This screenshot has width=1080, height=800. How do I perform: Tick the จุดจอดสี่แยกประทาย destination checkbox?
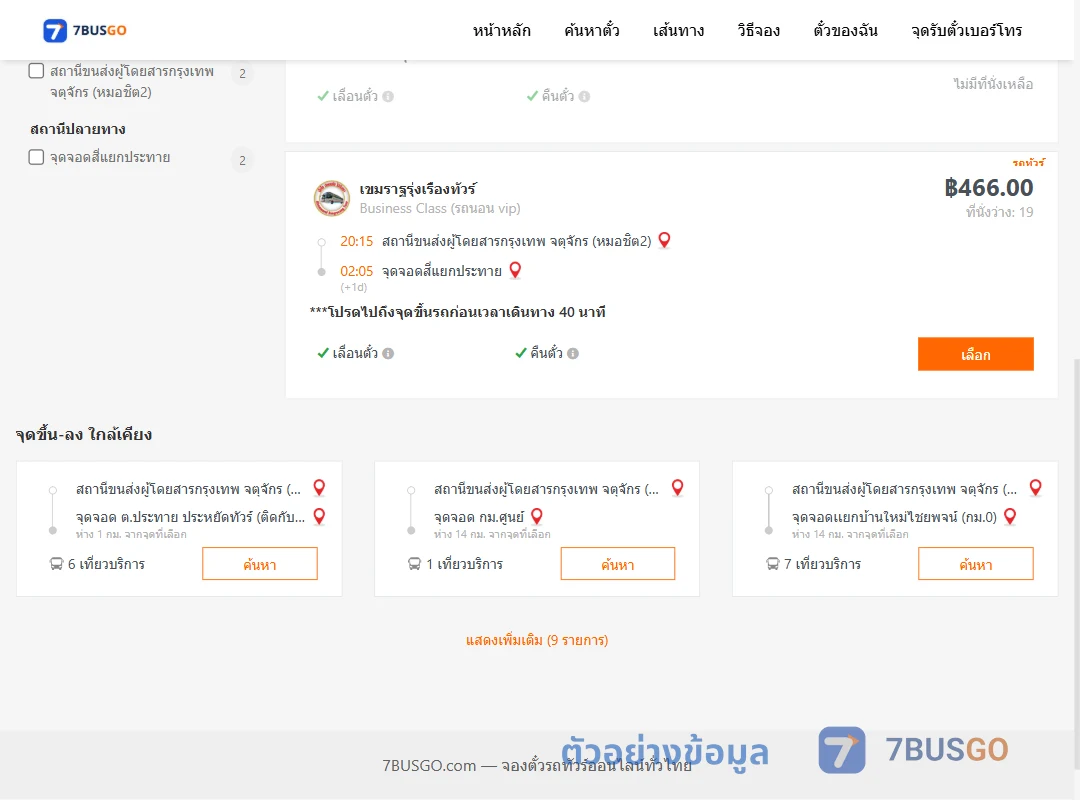[x=37, y=157]
